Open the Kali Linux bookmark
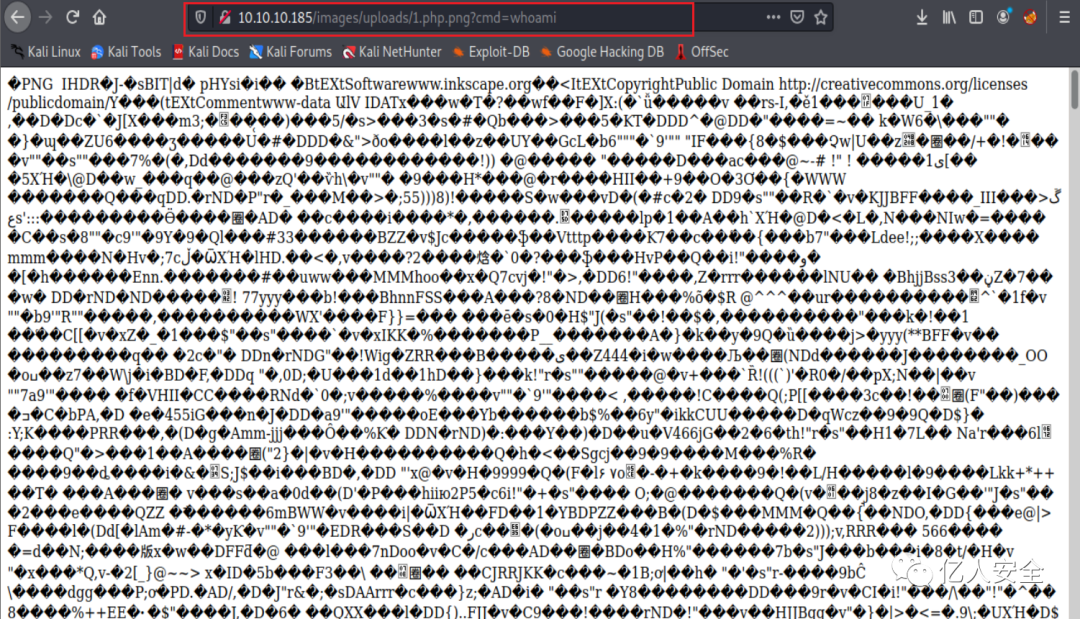The image size is (1080, 619). [45, 52]
